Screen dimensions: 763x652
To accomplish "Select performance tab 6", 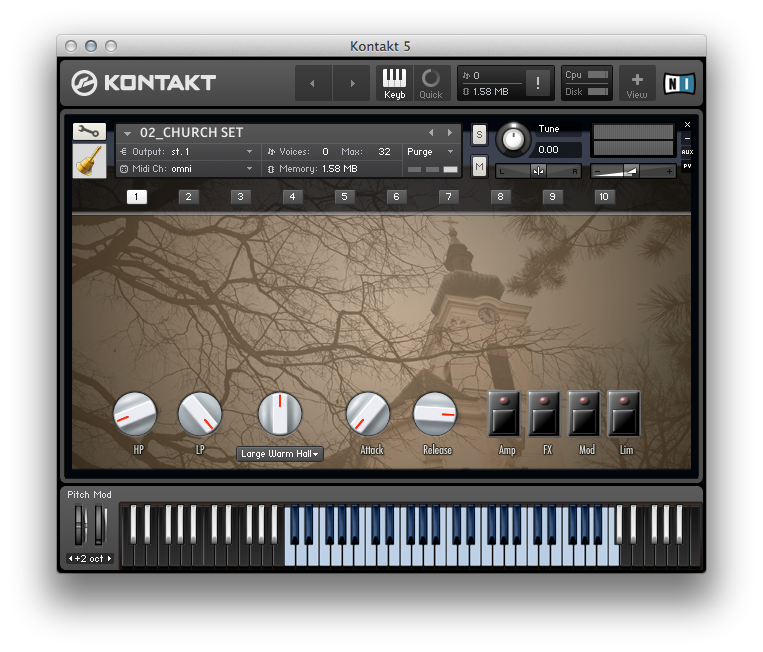I will pyautogui.click(x=397, y=197).
